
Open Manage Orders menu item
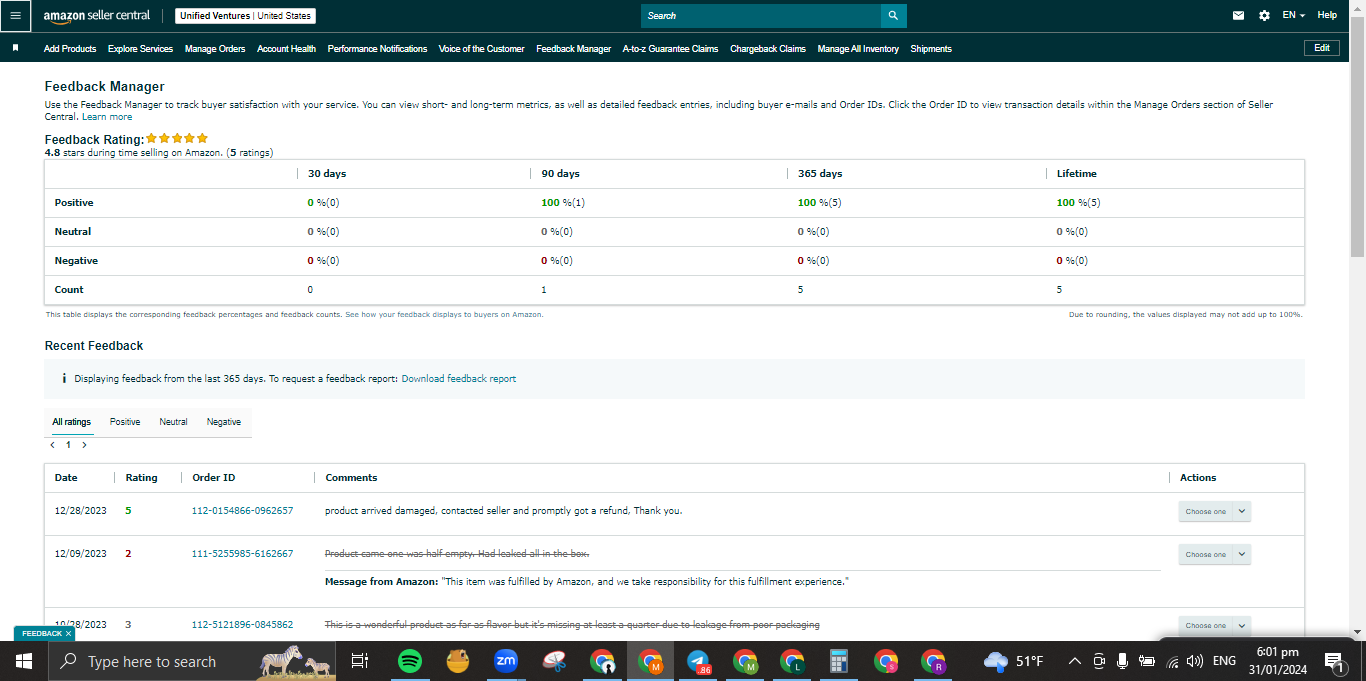pyautogui.click(x=215, y=49)
